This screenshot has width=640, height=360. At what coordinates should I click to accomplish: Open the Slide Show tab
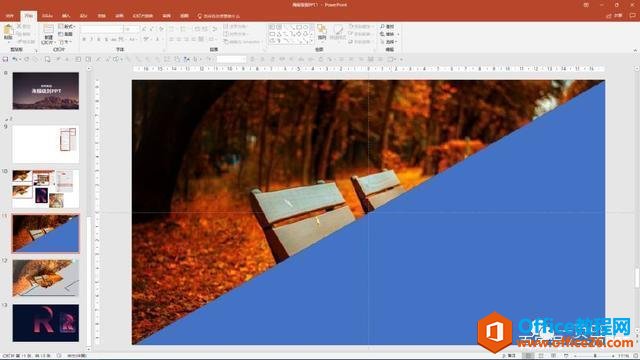tap(142, 16)
